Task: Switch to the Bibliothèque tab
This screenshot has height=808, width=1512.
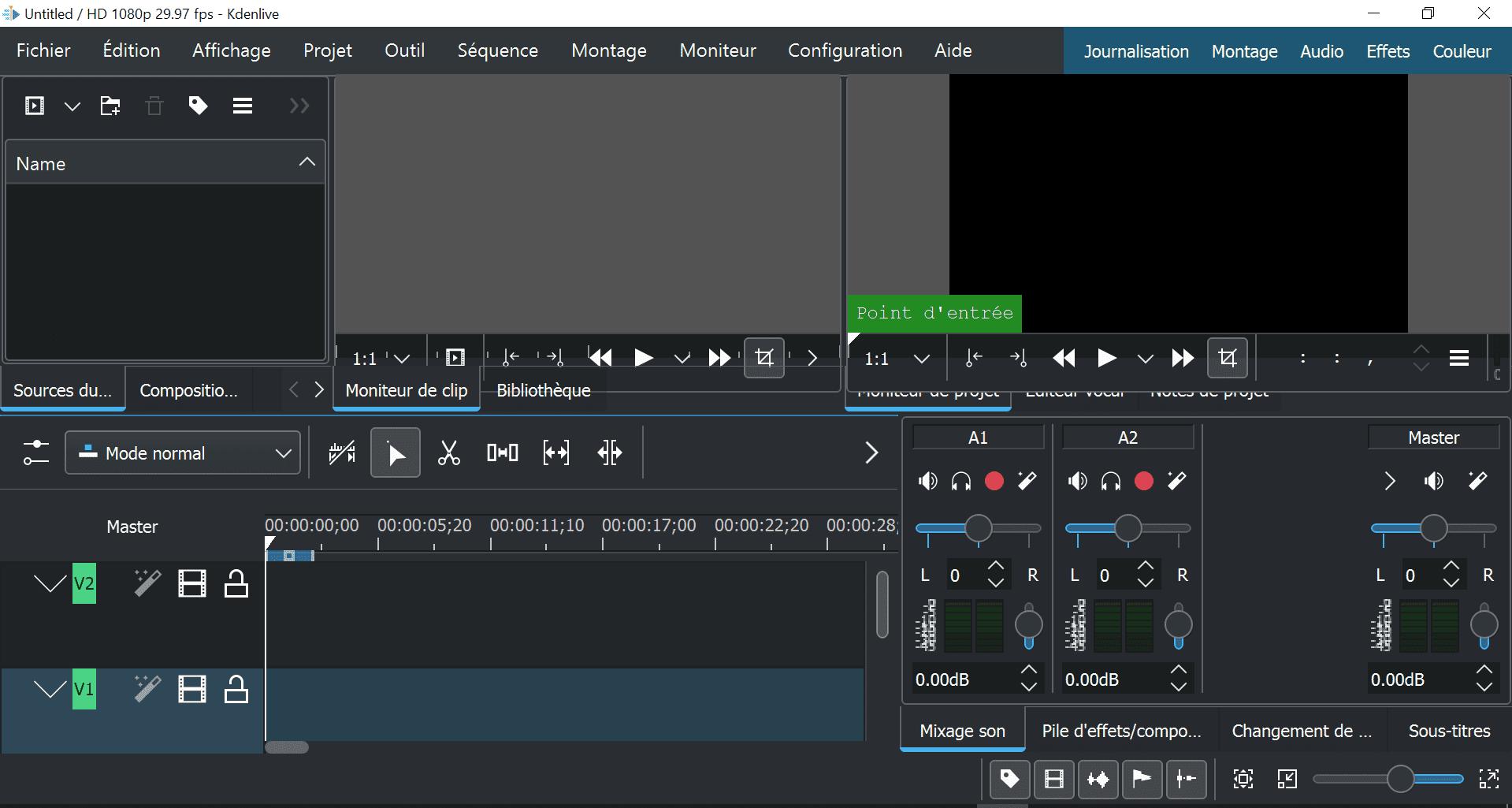Action: (542, 390)
